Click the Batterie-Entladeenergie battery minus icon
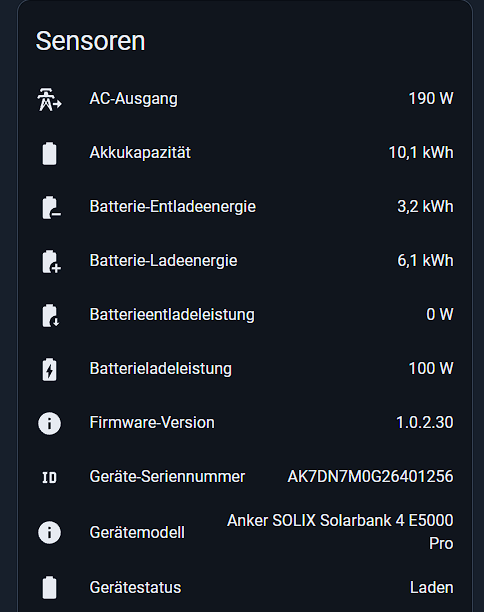 51,207
